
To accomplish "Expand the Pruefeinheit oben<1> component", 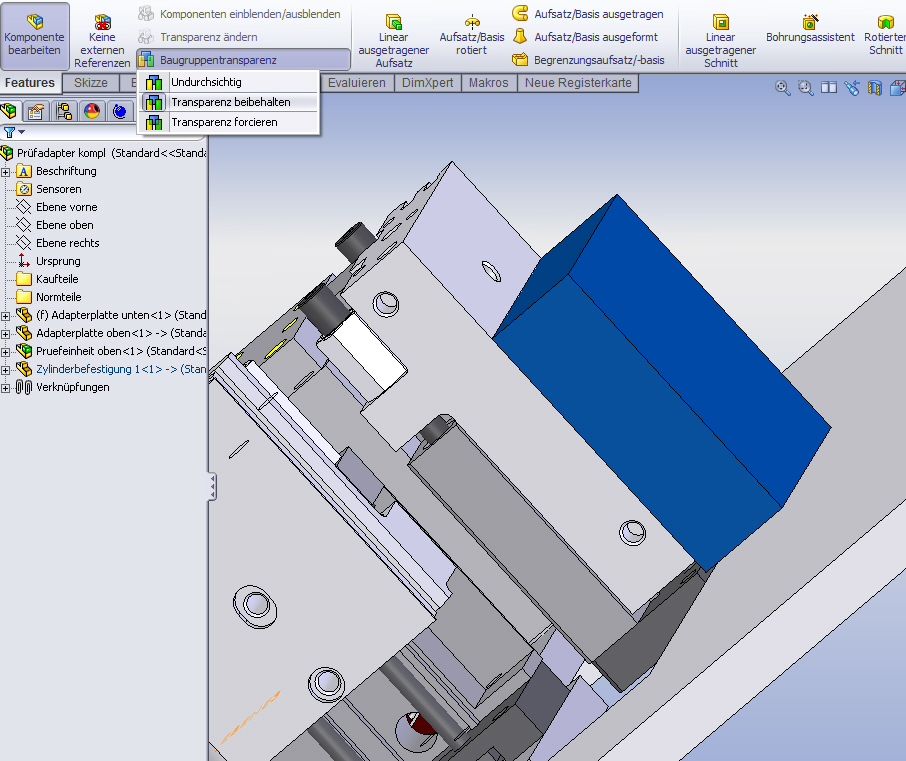I will [6, 351].
